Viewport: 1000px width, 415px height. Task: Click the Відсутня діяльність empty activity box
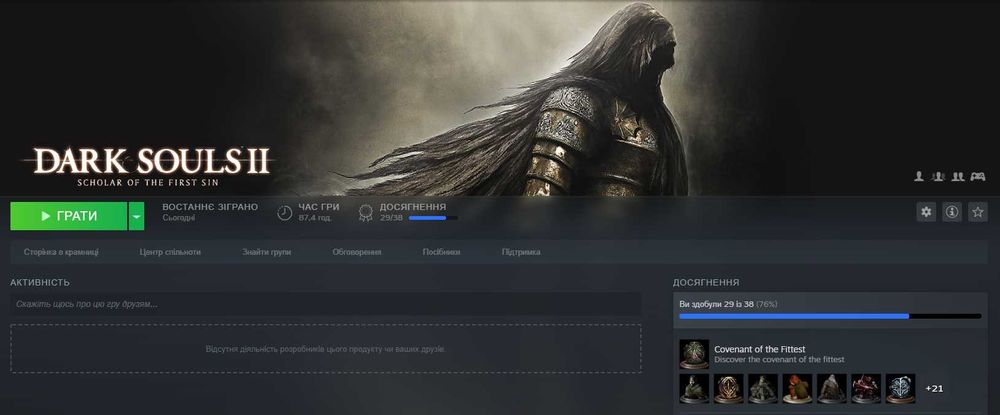point(326,349)
